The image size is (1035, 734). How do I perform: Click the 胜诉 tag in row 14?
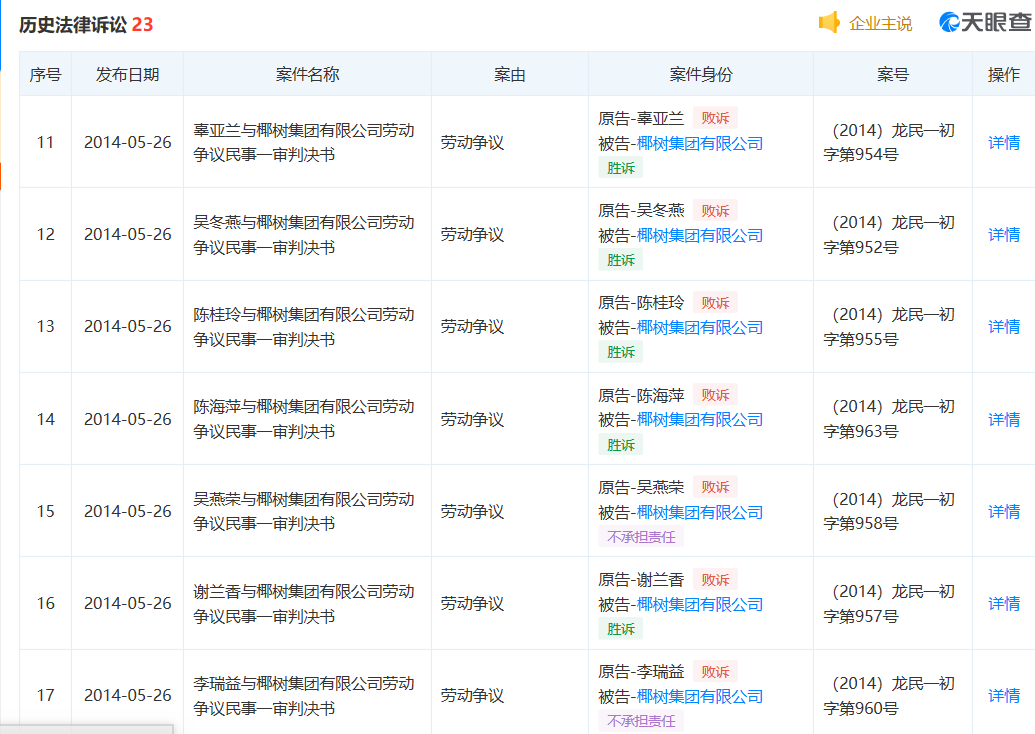pyautogui.click(x=620, y=444)
